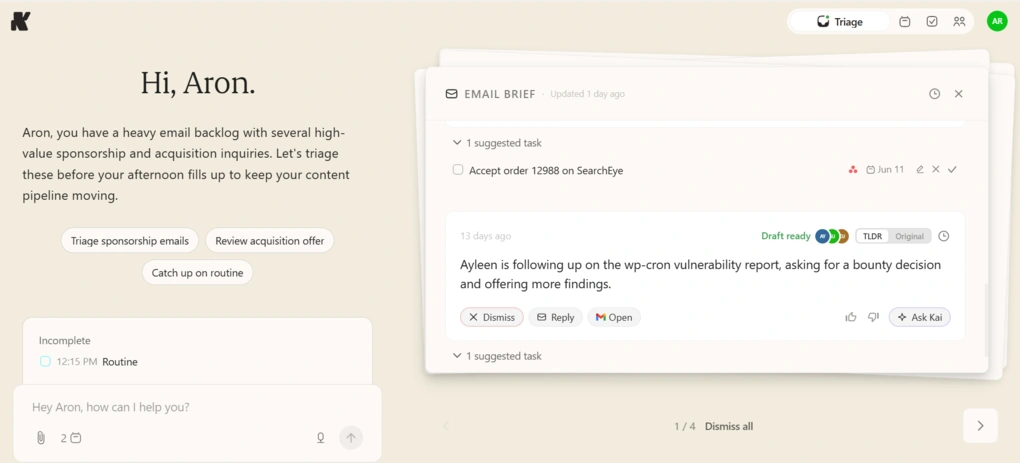
Task: Go to next brief card arrow
Action: tap(980, 426)
